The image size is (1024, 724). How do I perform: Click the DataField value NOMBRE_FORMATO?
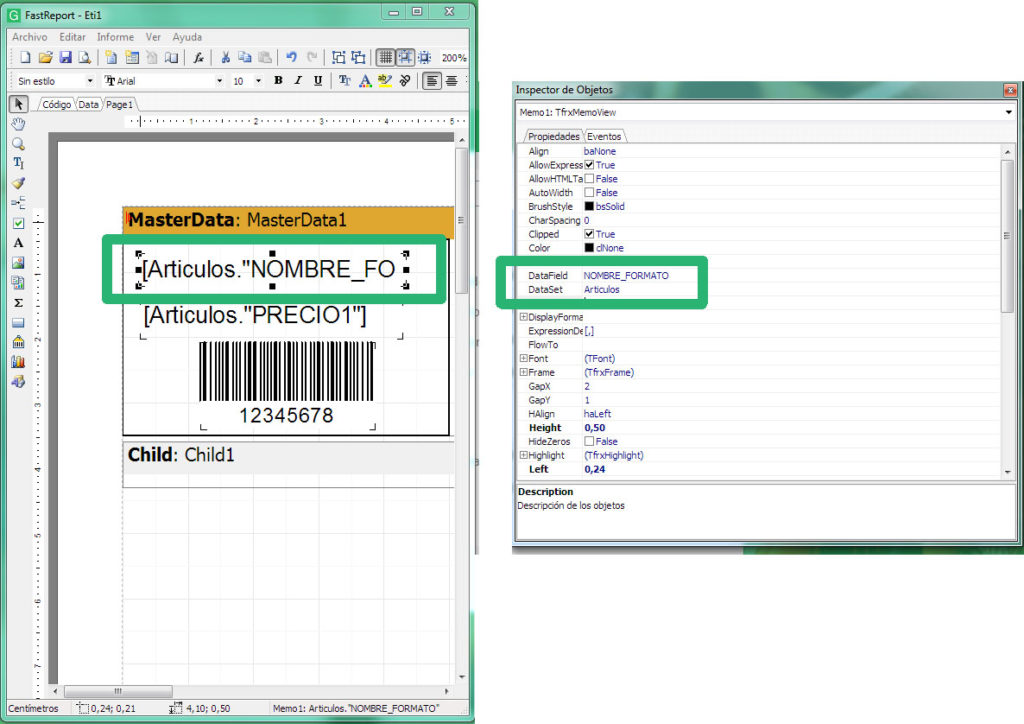pyautogui.click(x=626, y=275)
